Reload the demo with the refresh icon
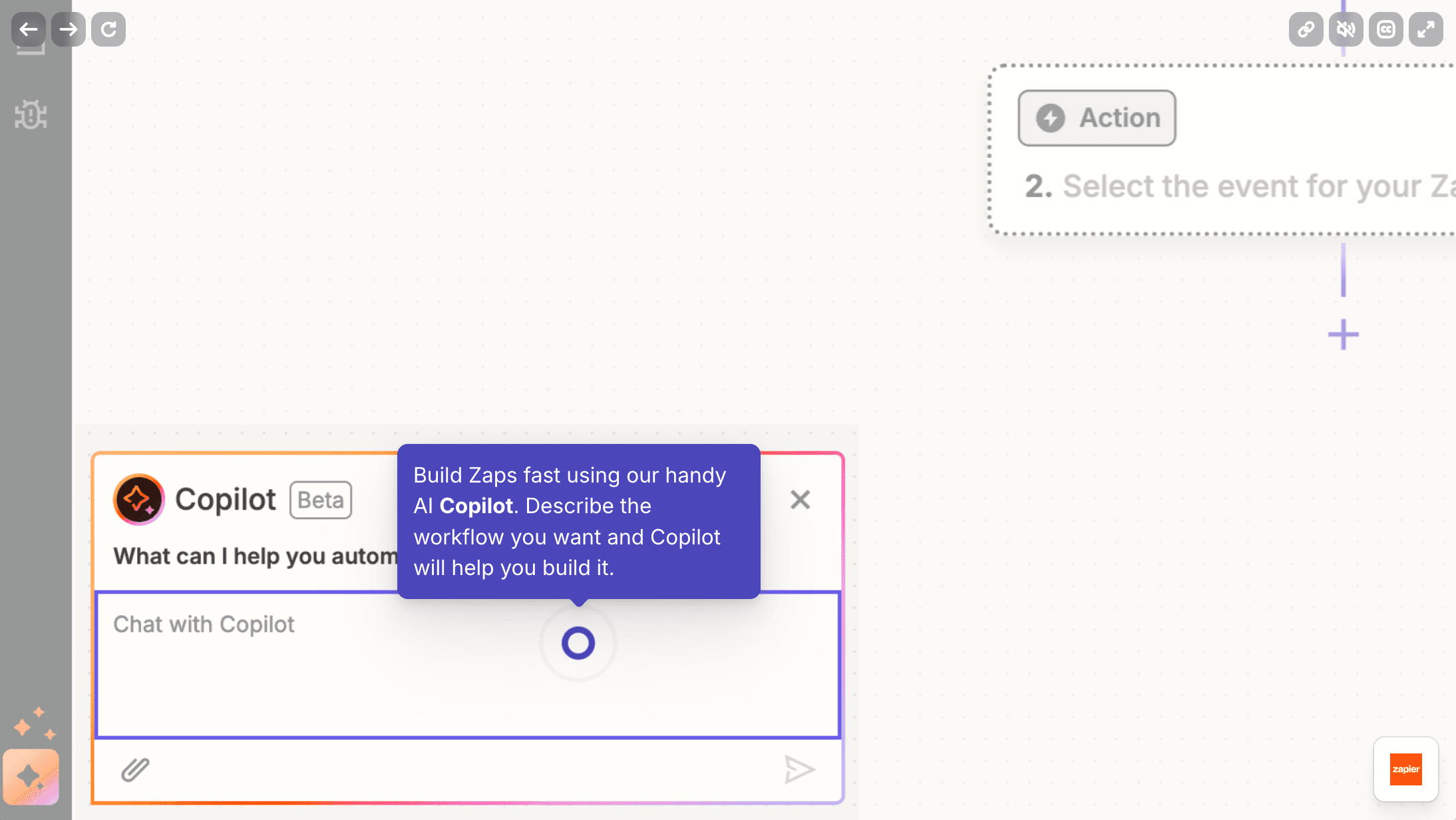 point(108,29)
